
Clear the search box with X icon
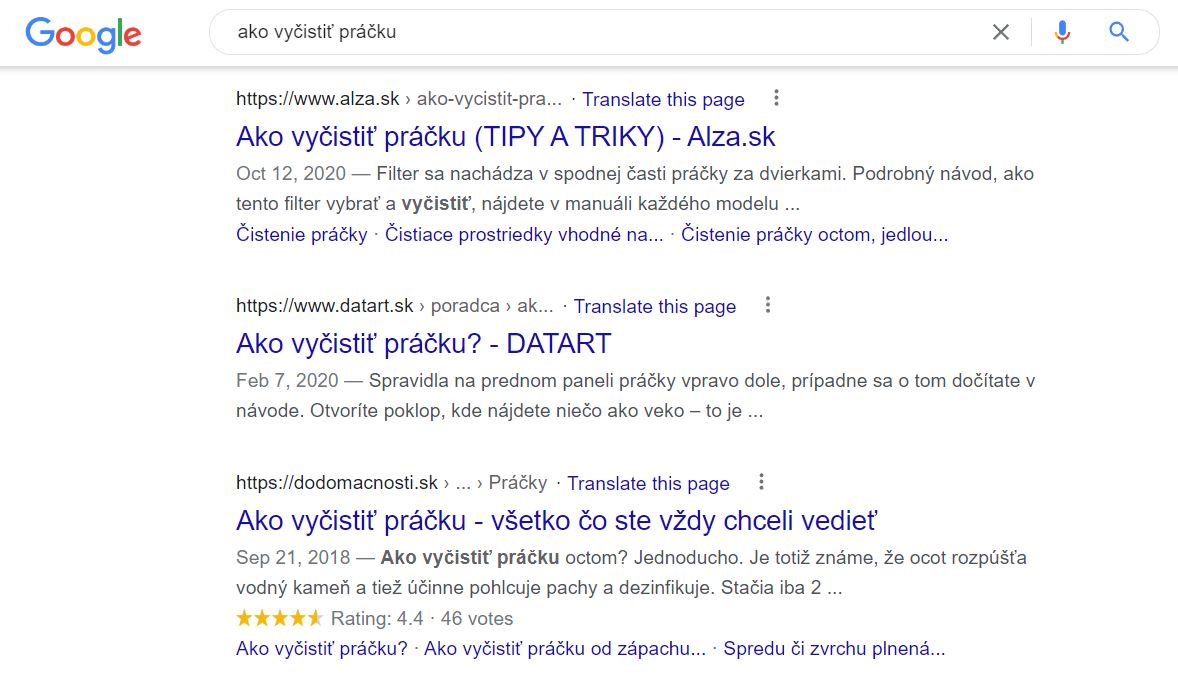click(x=1001, y=32)
